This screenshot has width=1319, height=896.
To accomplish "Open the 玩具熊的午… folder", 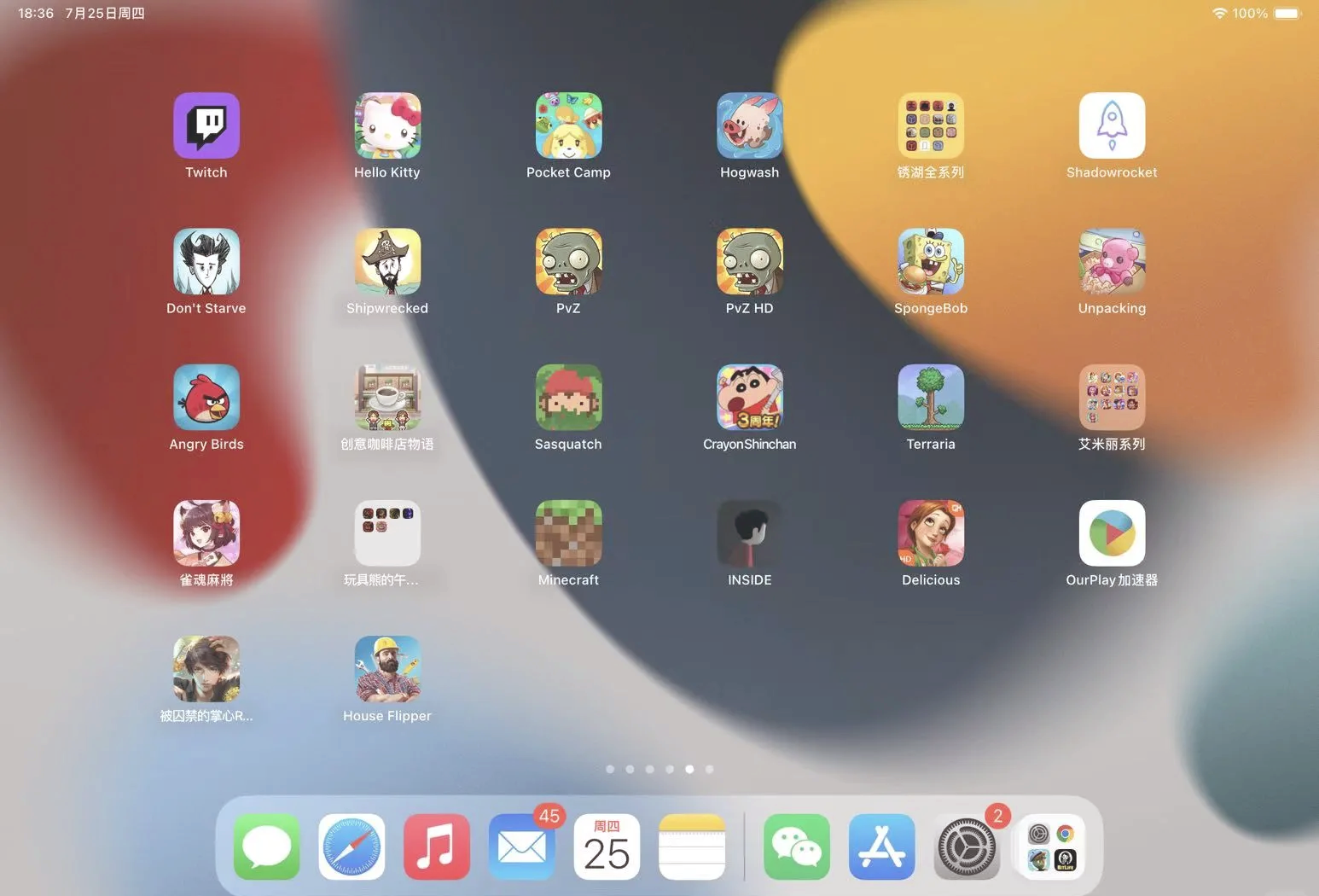I will pos(387,532).
